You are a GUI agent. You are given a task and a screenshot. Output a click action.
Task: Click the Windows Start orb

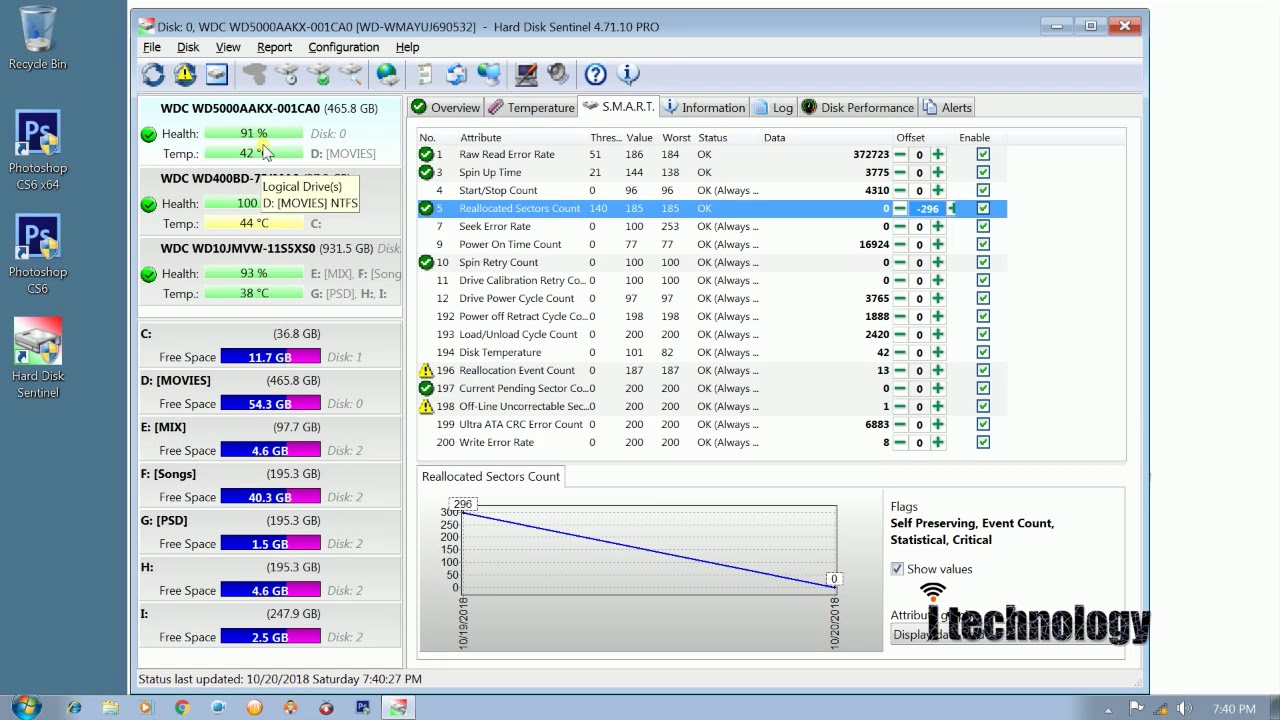point(26,708)
